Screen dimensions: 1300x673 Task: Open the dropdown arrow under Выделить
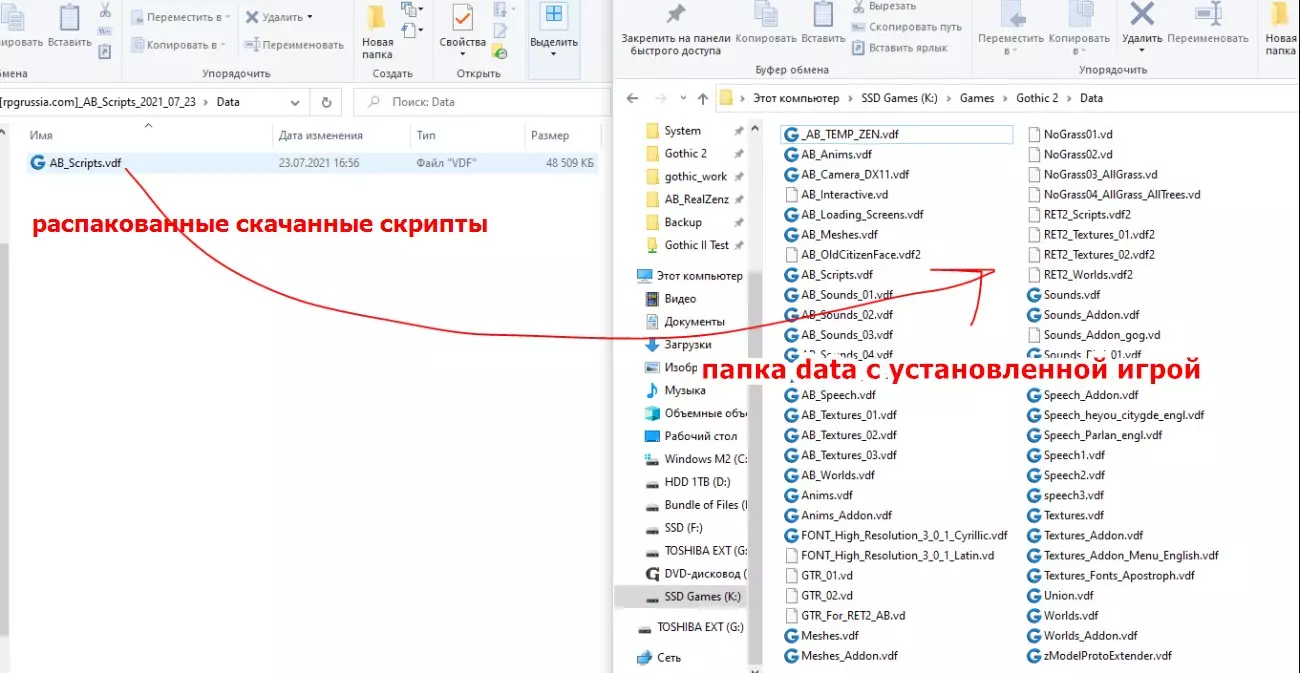553,56
